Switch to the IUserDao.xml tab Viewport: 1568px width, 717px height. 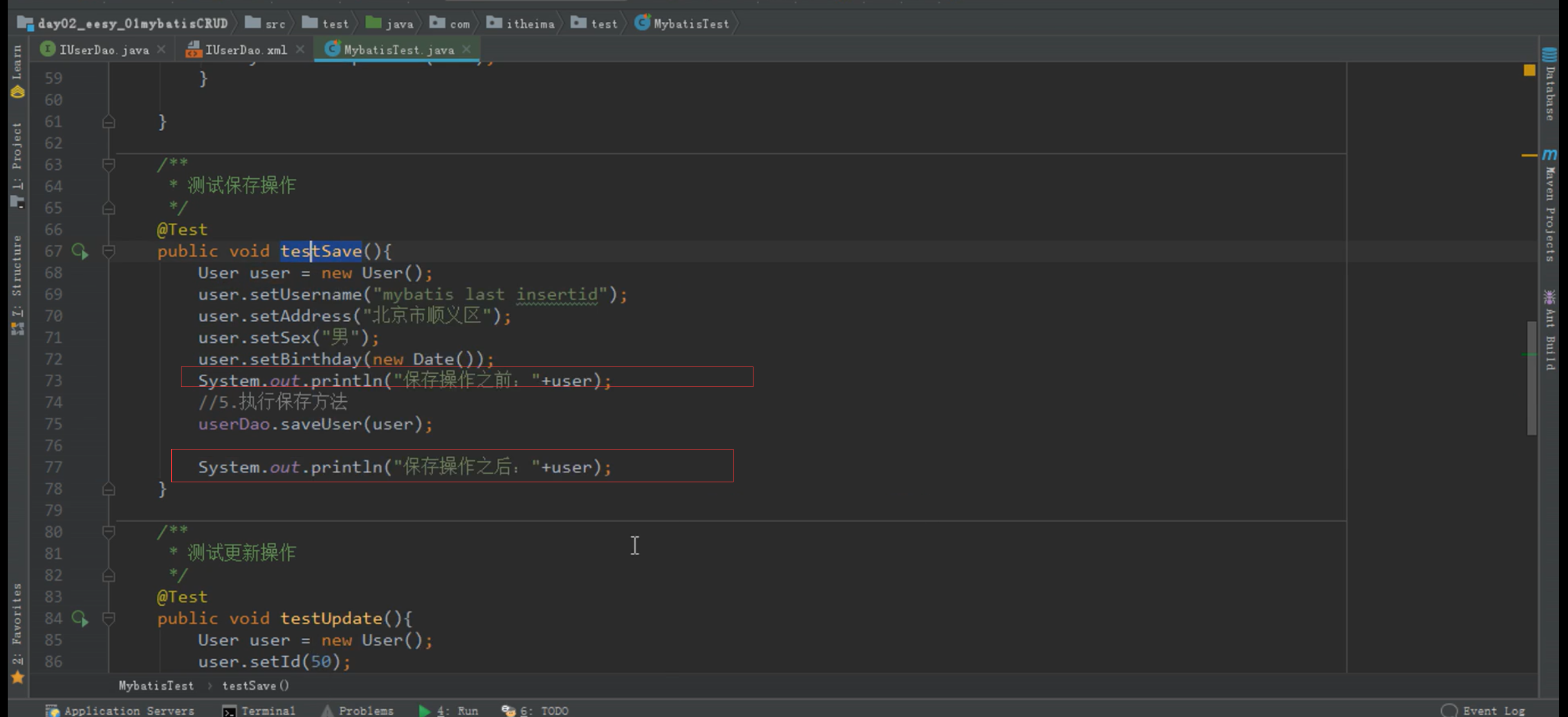click(245, 50)
